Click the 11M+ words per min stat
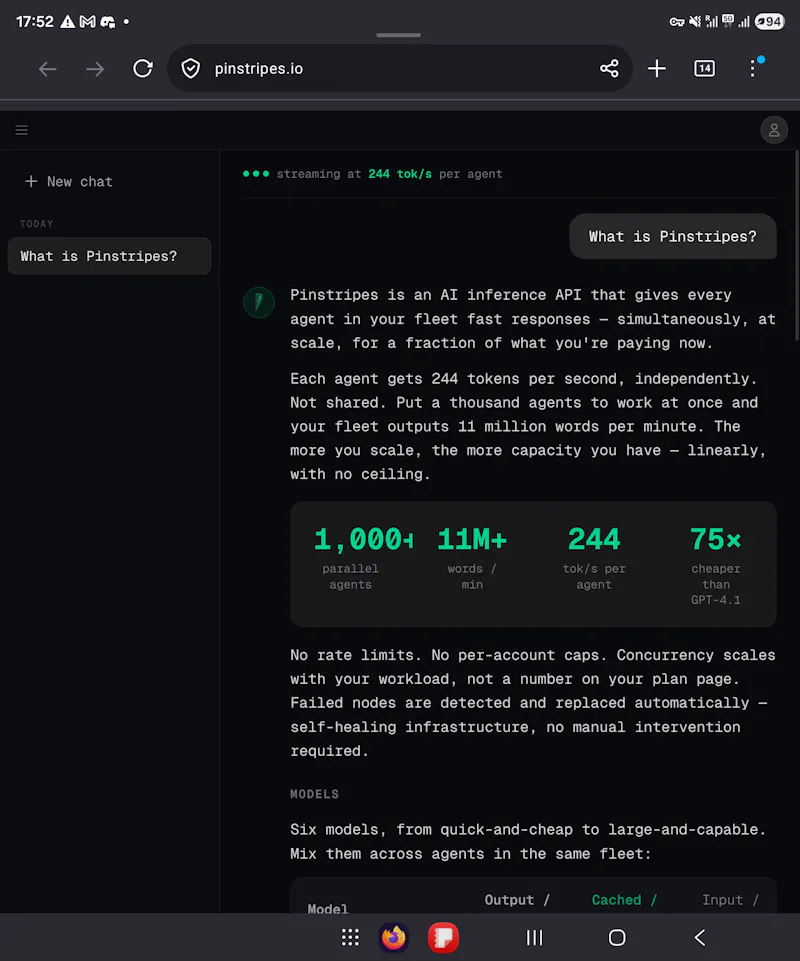Screen dimensions: 800x961 [472, 558]
